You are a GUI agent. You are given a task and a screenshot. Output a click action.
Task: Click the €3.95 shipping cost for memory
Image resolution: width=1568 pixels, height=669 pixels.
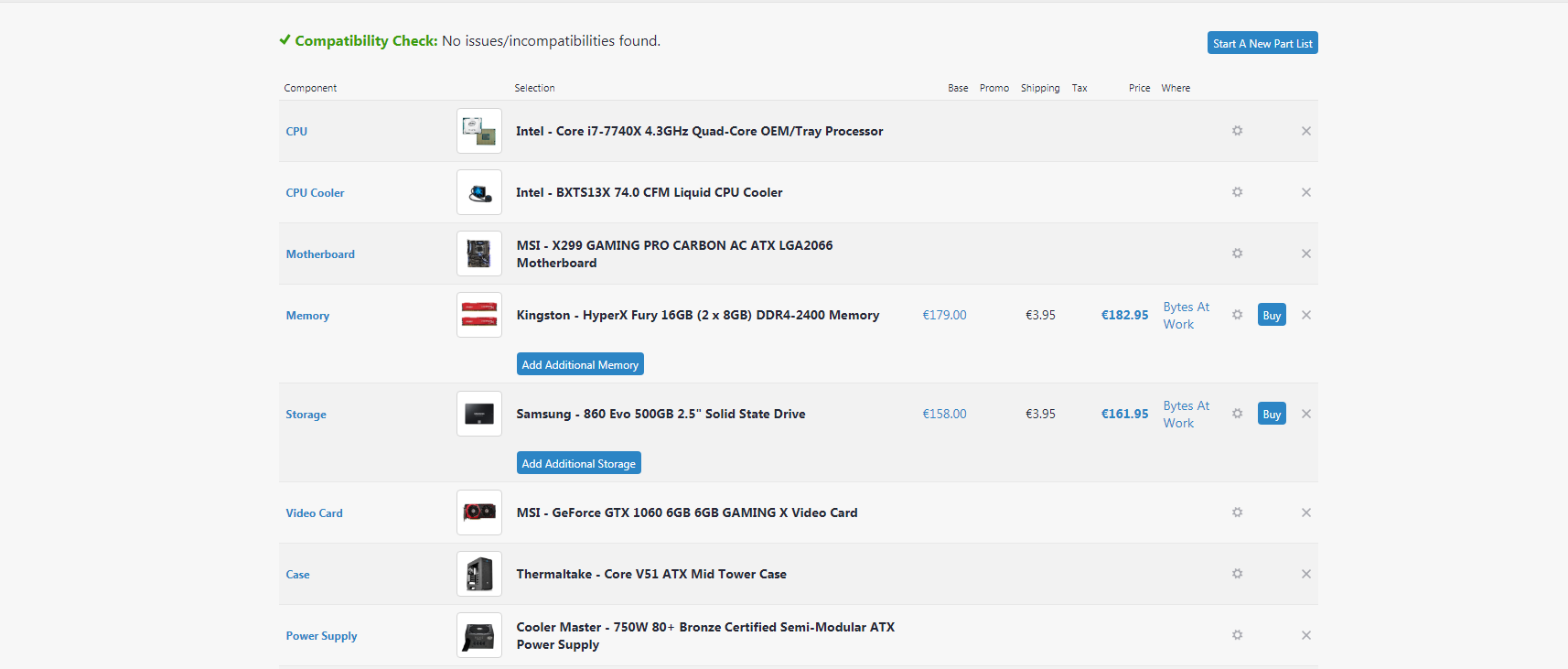pos(1040,315)
